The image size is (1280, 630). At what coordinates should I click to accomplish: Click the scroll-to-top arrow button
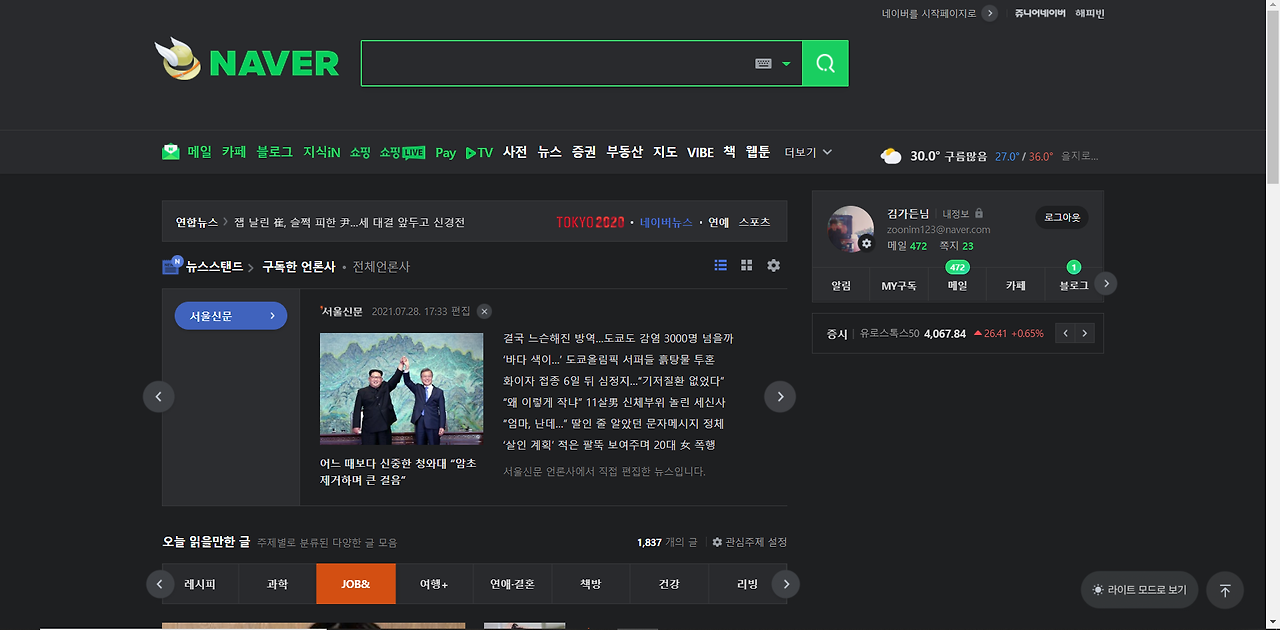point(1224,590)
